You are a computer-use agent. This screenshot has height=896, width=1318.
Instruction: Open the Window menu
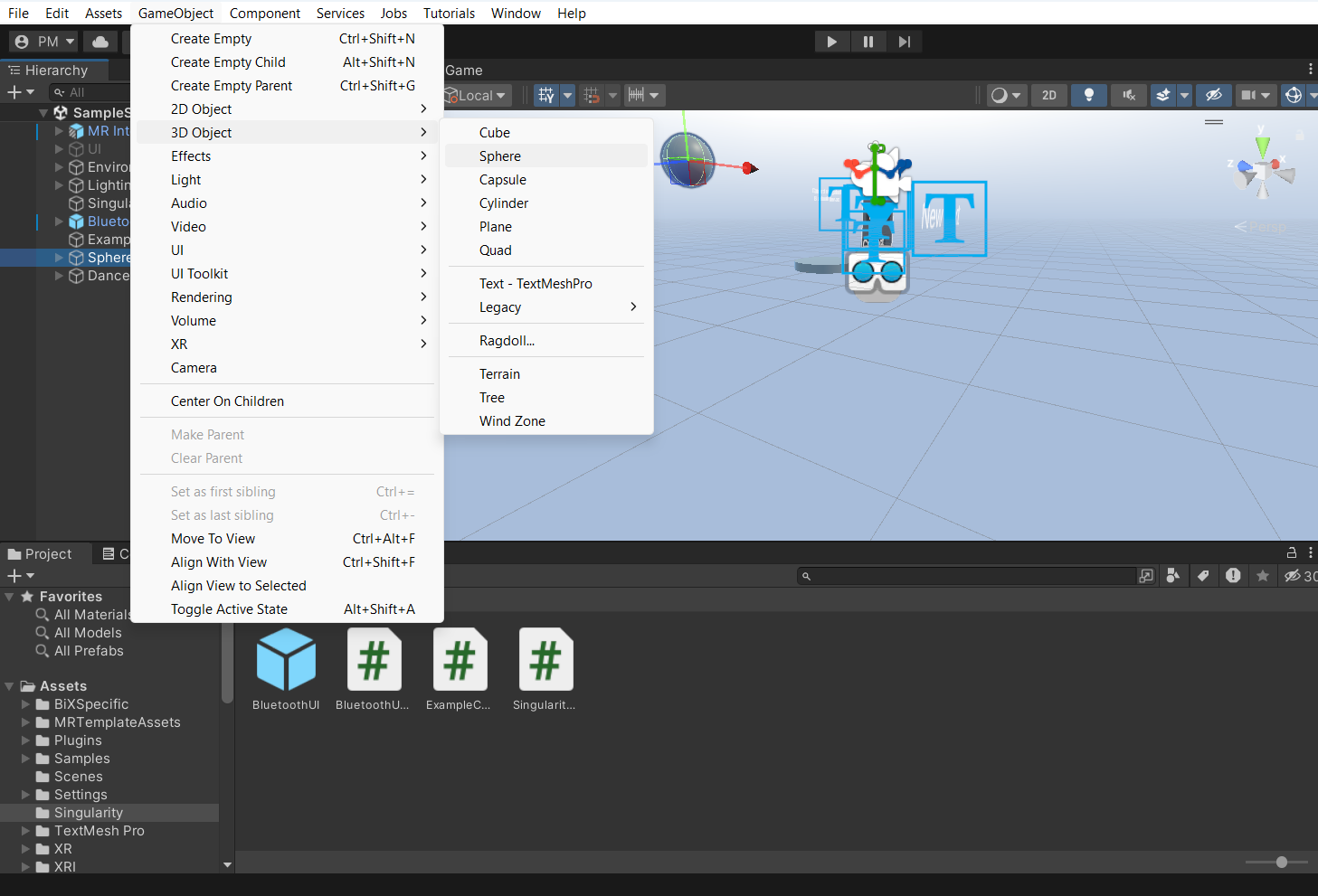[516, 13]
